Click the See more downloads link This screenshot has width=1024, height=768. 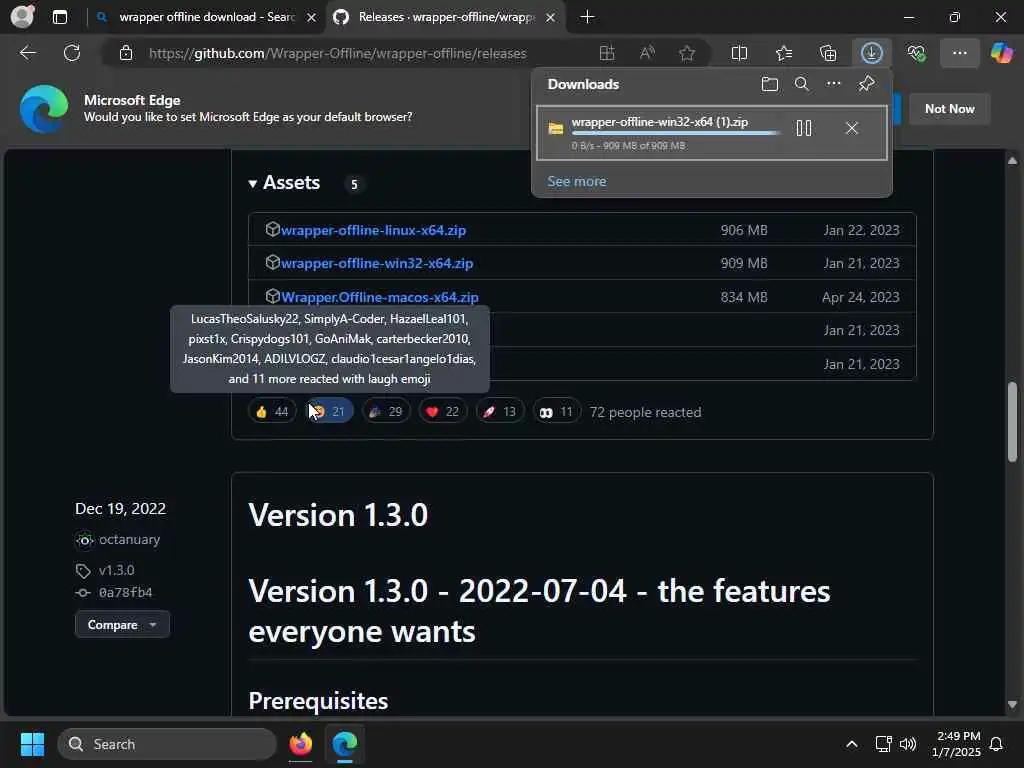click(577, 181)
